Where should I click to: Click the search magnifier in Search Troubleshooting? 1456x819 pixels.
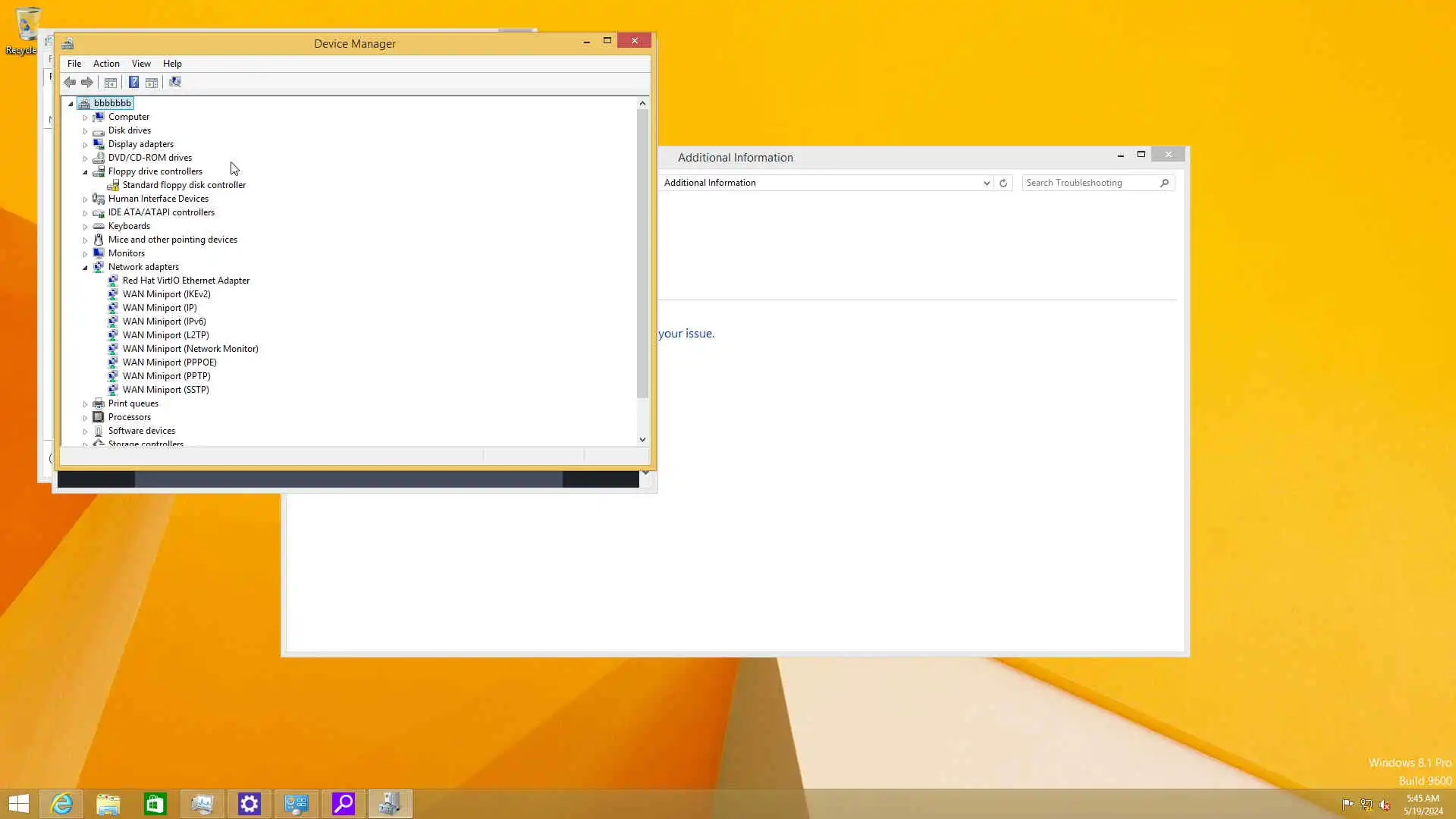coord(1164,183)
